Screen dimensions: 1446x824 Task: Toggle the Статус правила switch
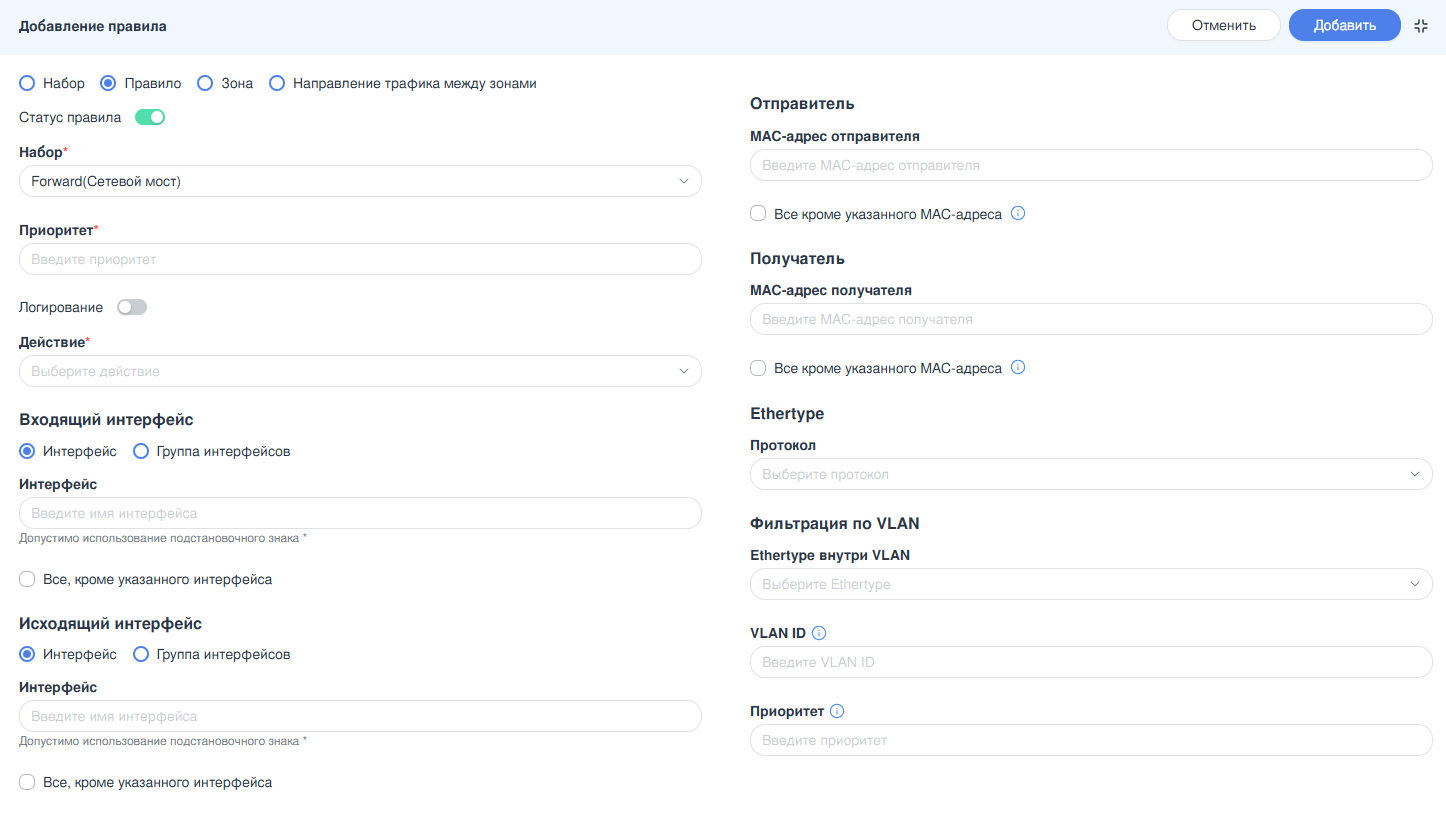[150, 117]
